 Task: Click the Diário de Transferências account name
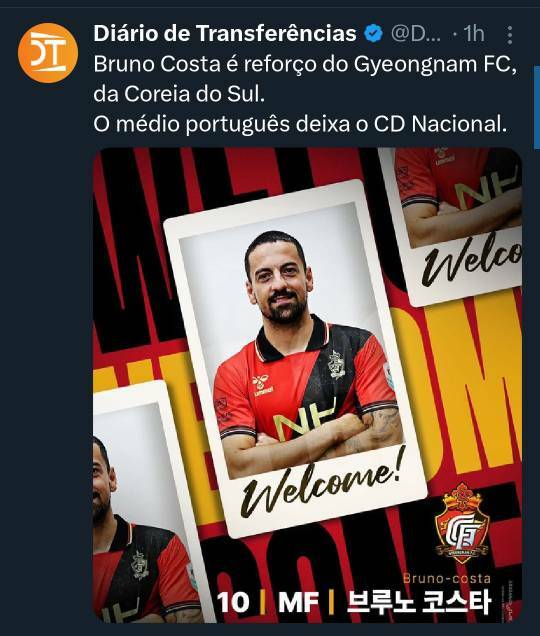(x=225, y=33)
